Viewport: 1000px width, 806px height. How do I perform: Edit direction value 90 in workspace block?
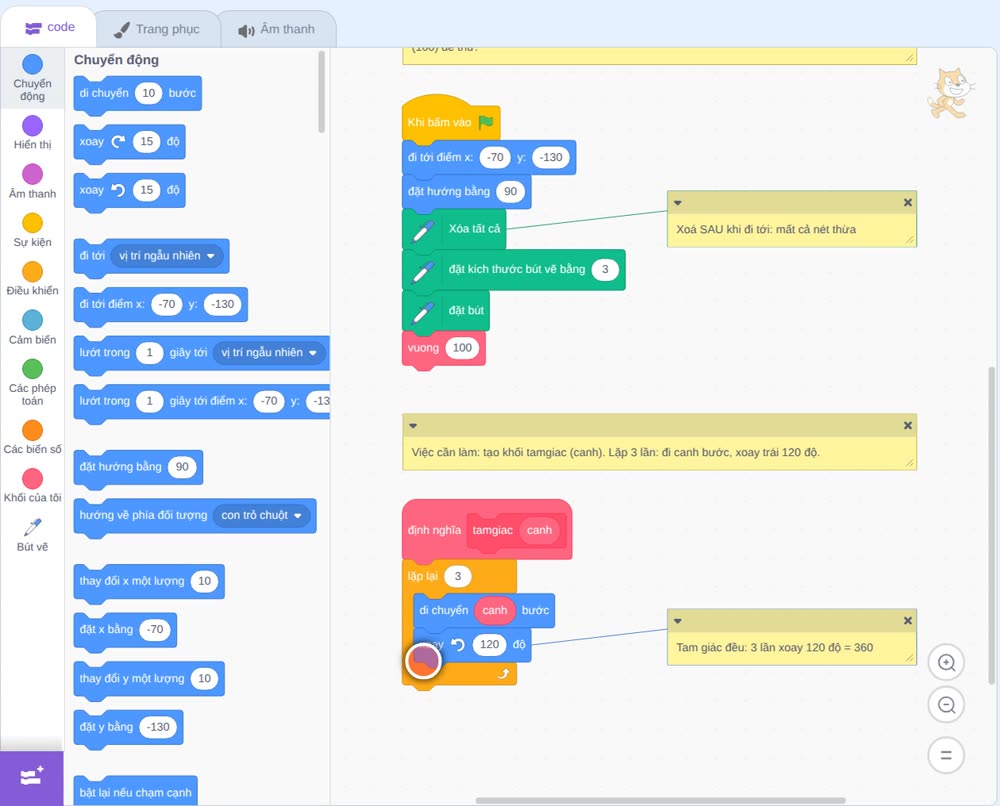click(510, 191)
